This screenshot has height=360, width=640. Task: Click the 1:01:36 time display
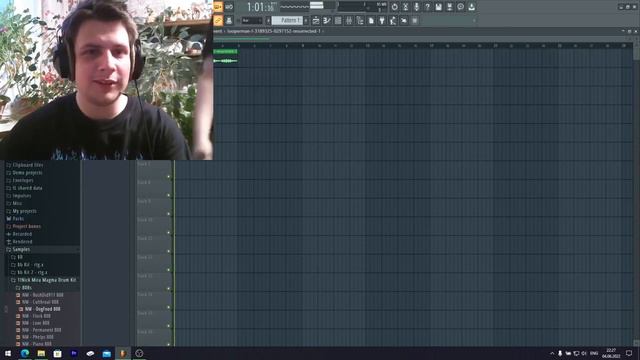point(261,7)
